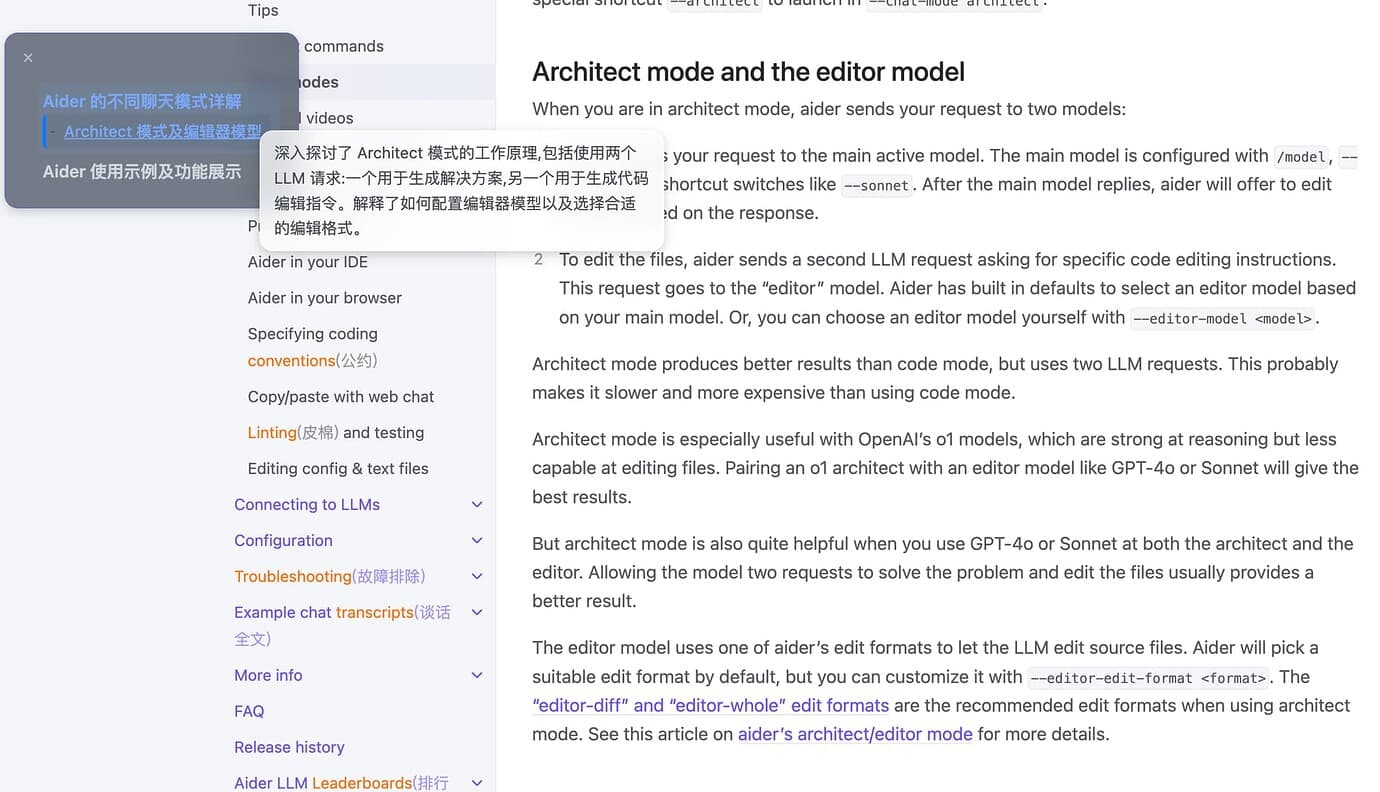
Task: Close the floating outline panel
Action: 28,58
